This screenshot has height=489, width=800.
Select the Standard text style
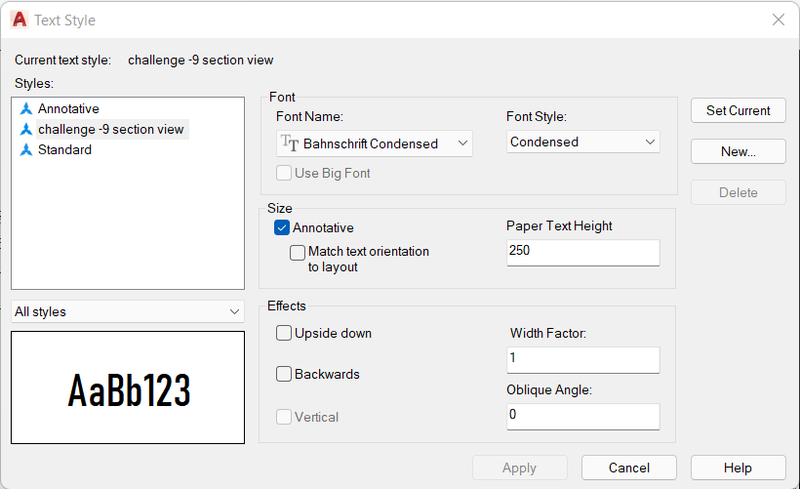point(65,150)
